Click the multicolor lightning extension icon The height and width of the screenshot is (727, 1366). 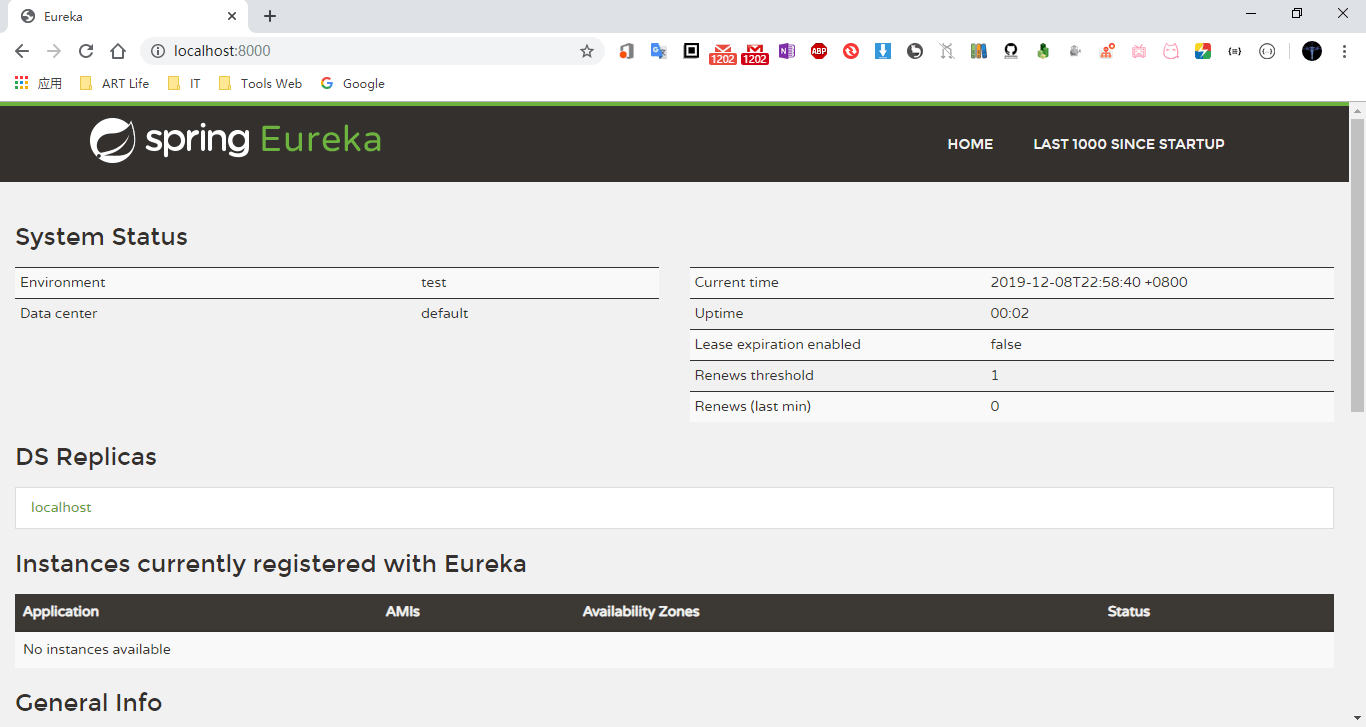(1203, 51)
